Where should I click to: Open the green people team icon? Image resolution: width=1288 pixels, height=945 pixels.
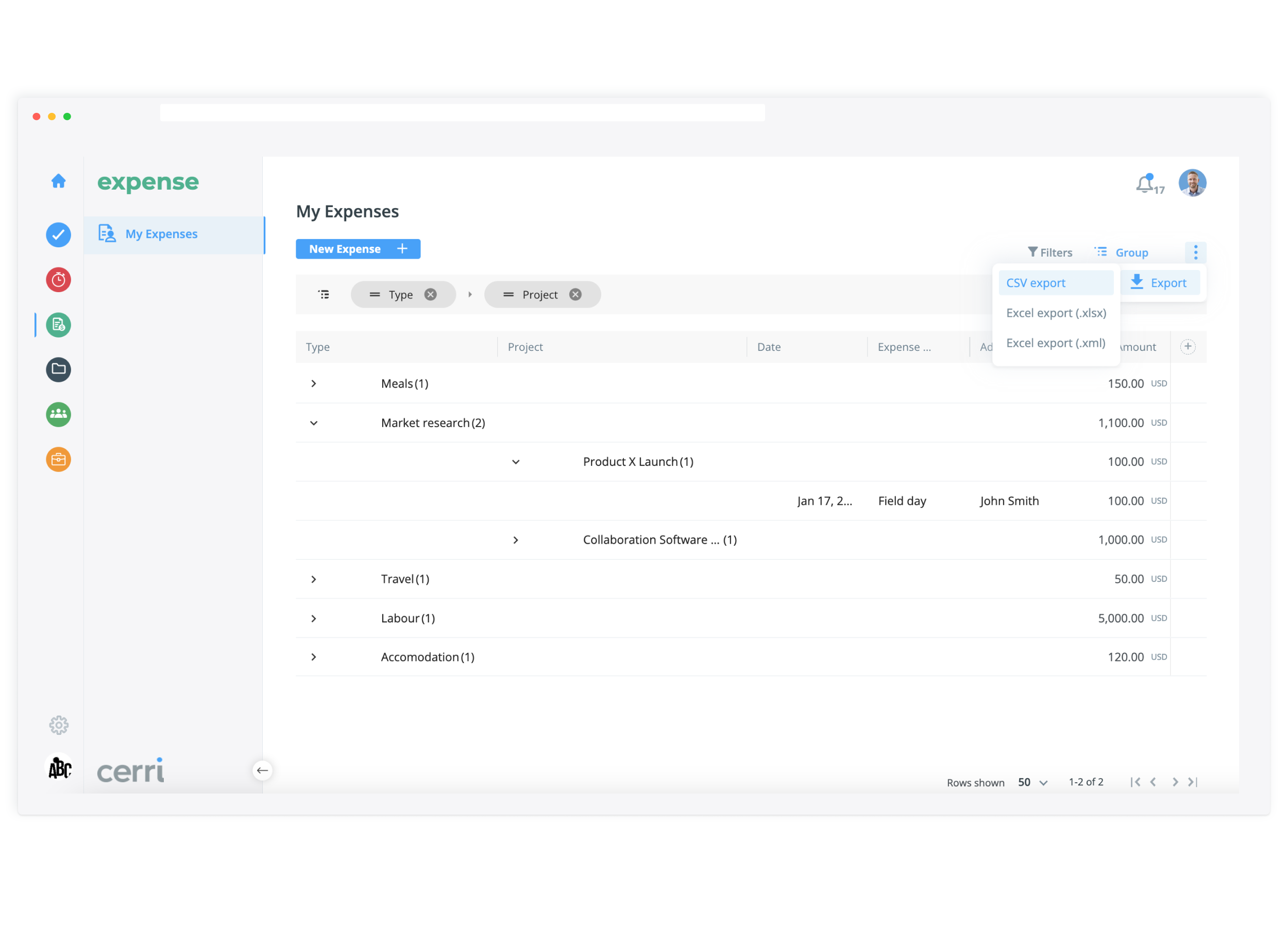pyautogui.click(x=58, y=415)
